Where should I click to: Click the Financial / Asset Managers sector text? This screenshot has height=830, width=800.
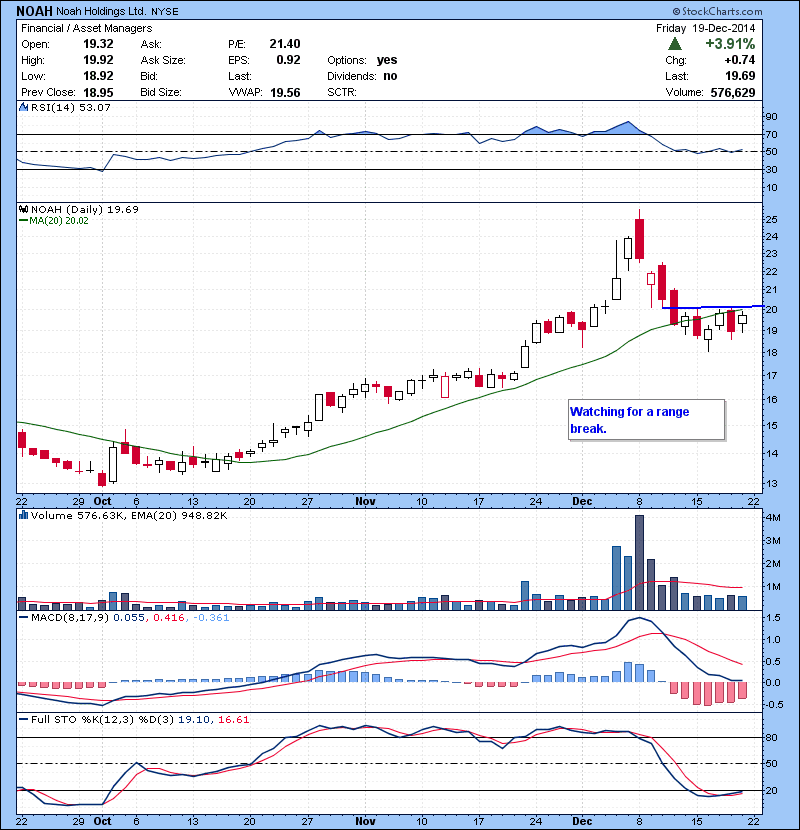tap(86, 28)
